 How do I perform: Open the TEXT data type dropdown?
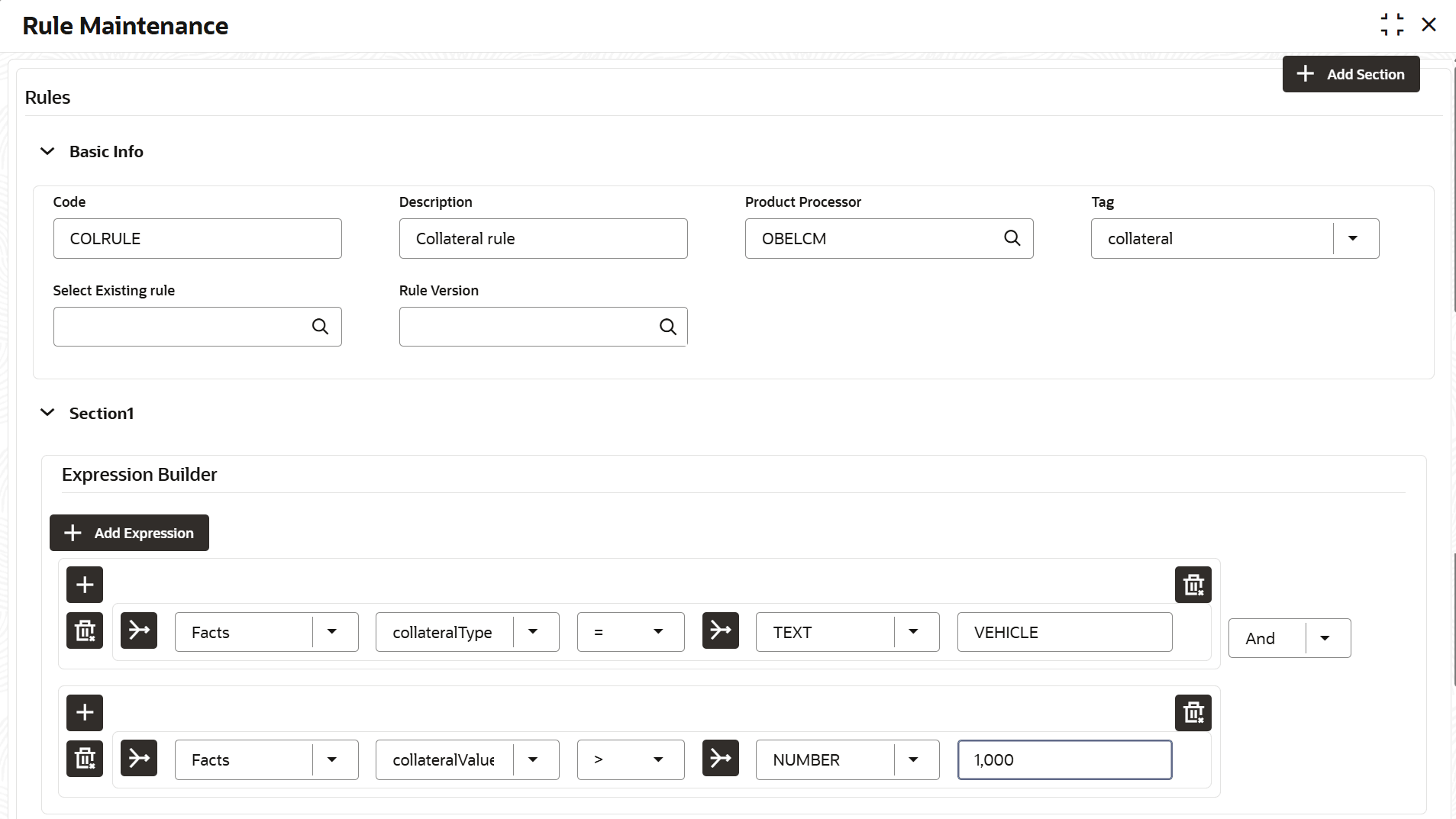click(913, 632)
